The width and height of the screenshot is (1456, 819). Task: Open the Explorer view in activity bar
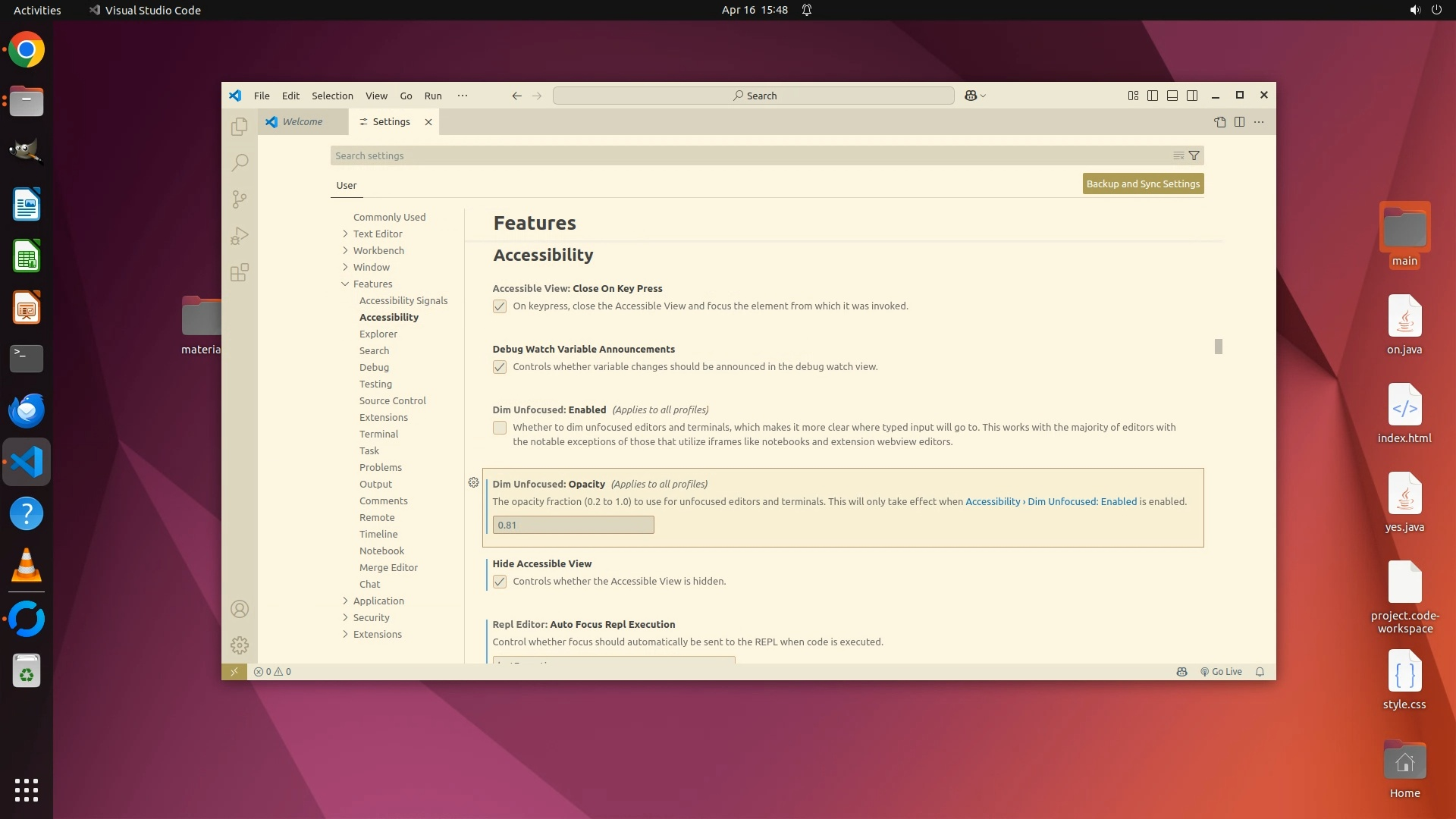click(240, 127)
